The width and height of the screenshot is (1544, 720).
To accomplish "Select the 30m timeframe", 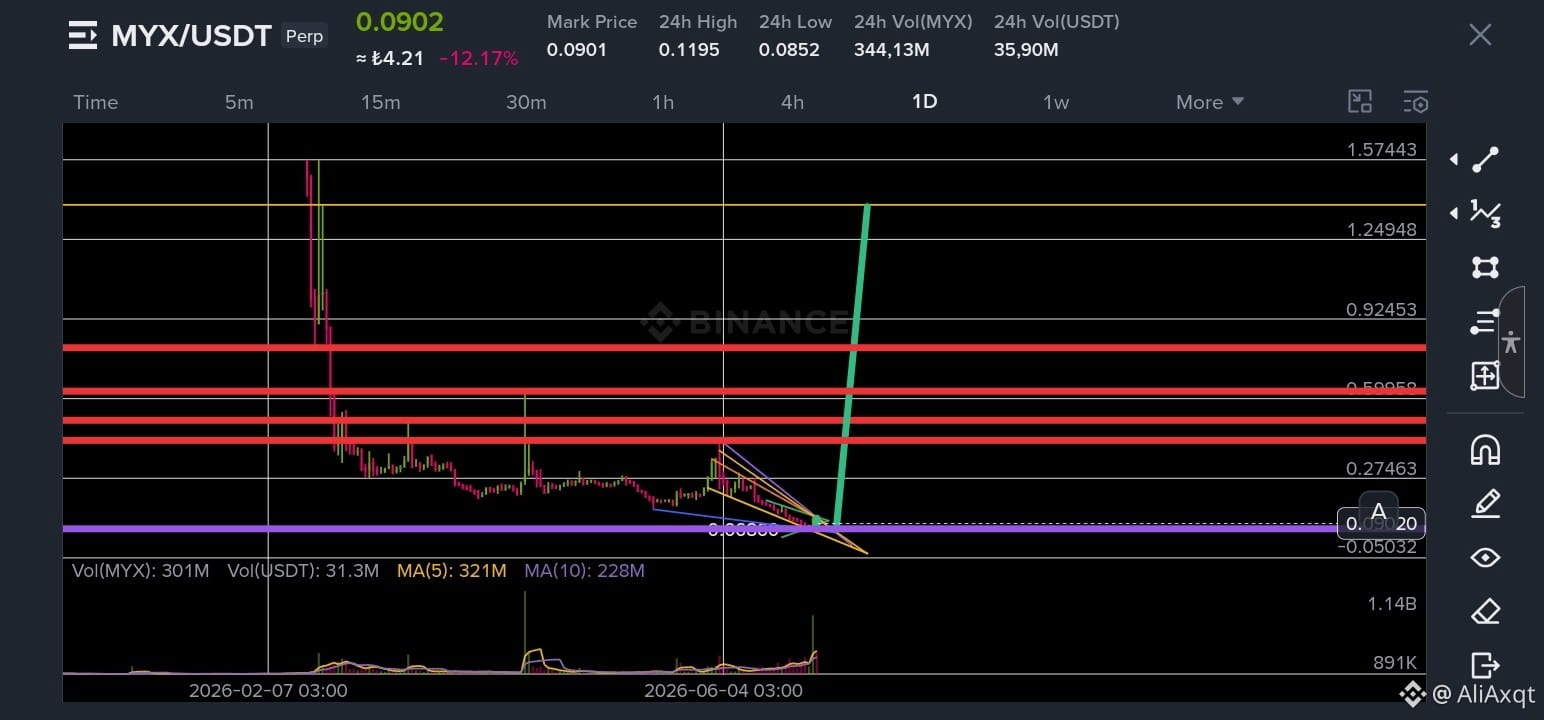I will (x=526, y=102).
